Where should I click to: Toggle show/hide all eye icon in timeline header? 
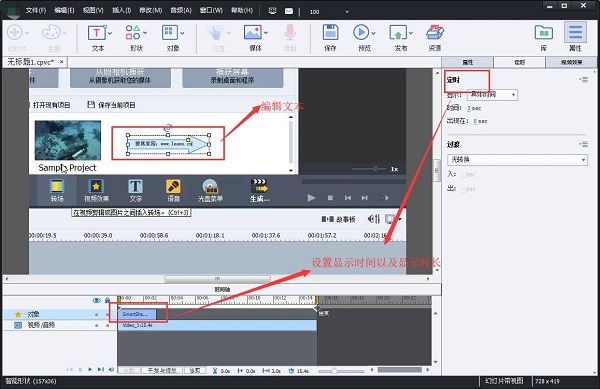(x=96, y=300)
